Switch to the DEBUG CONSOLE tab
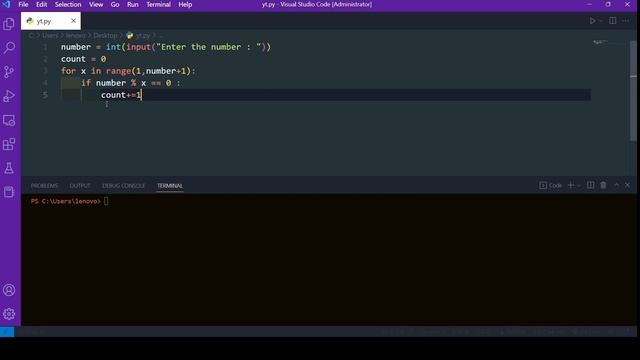 [x=123, y=186]
